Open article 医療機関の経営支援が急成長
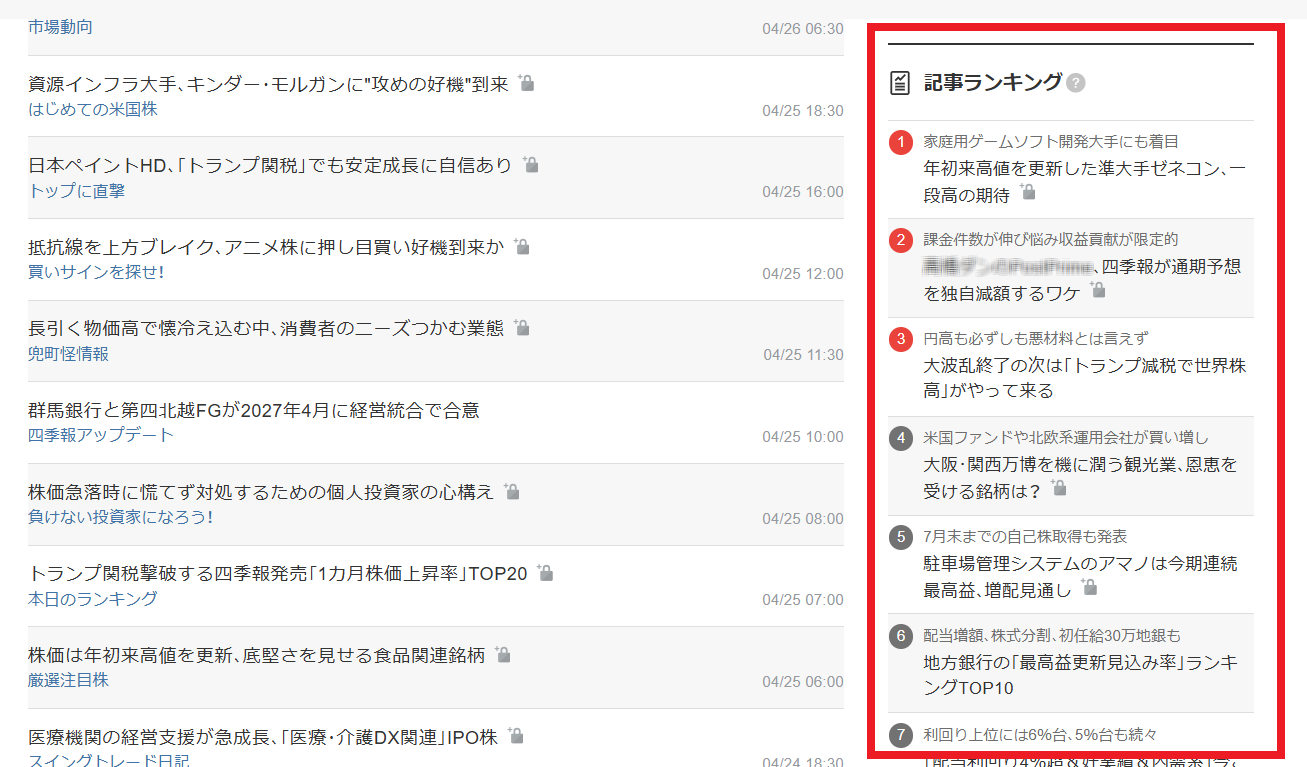This screenshot has height=767, width=1307. 263,737
